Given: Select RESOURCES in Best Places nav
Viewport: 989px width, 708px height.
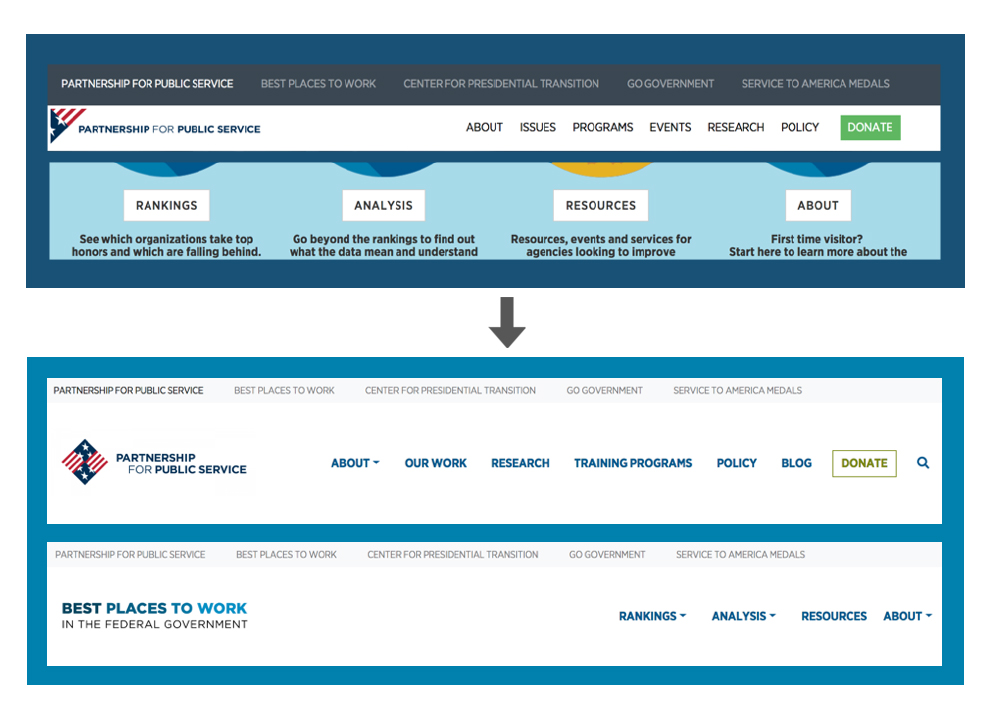Looking at the screenshot, I should coord(834,616).
